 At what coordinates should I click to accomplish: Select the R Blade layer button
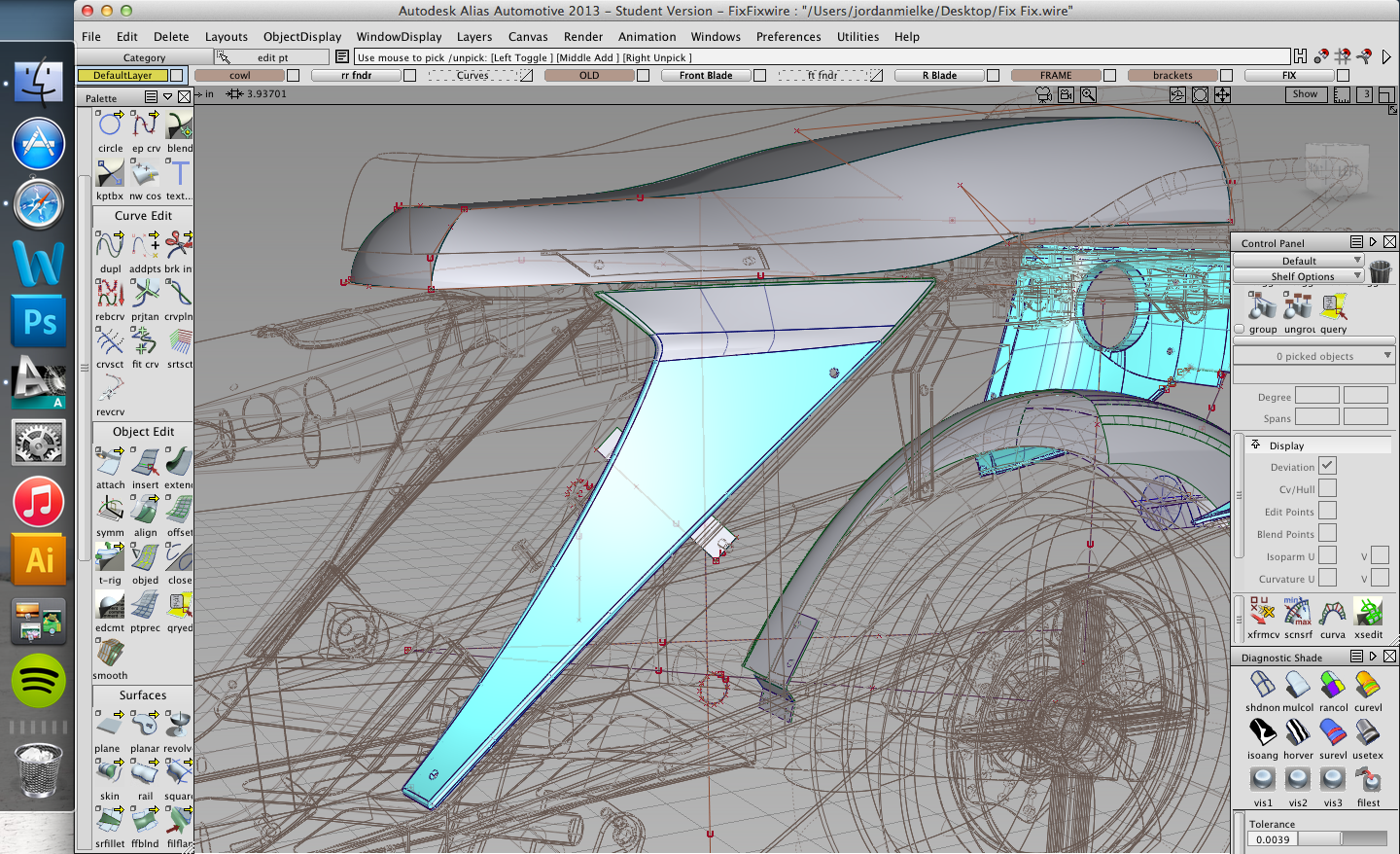(x=939, y=75)
